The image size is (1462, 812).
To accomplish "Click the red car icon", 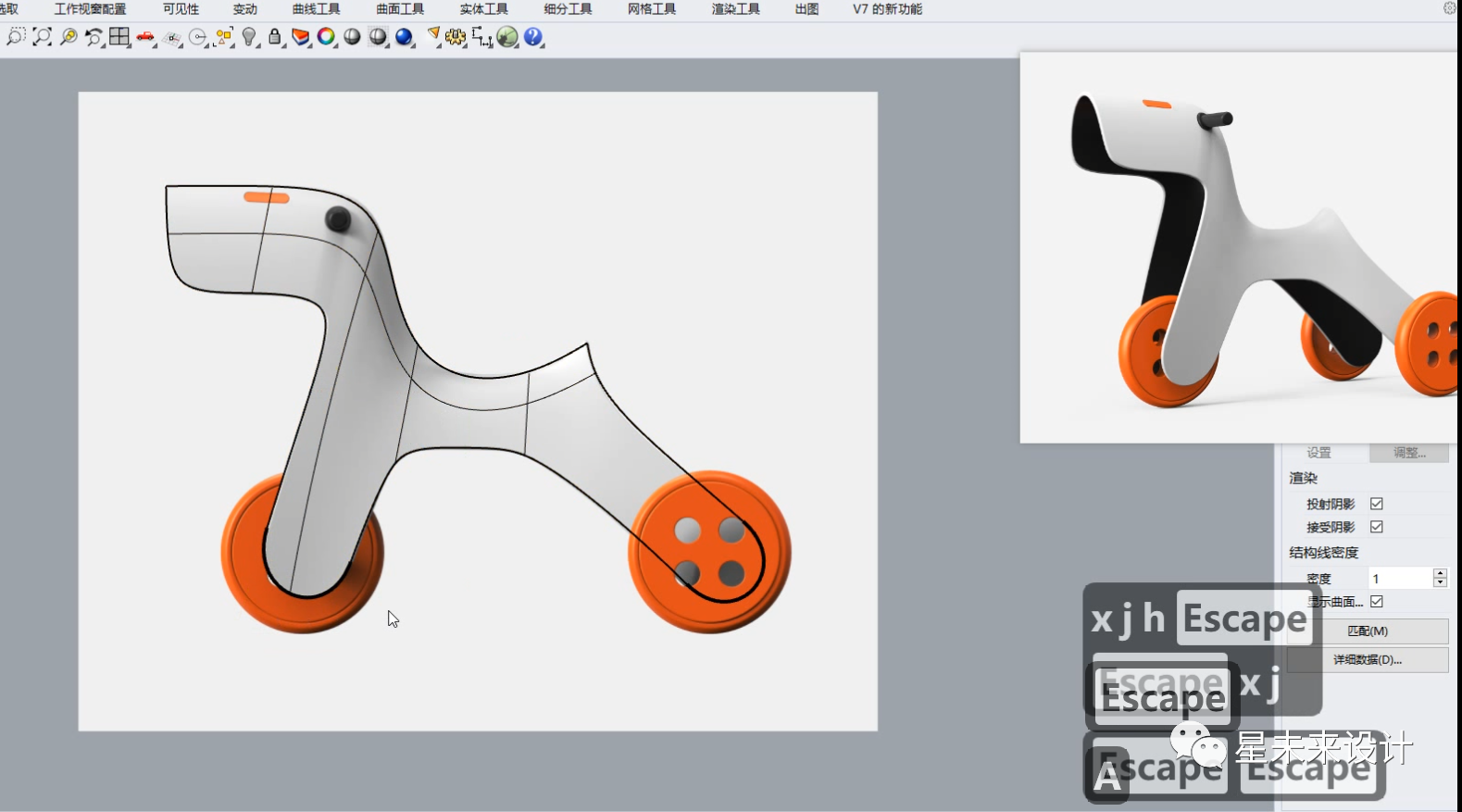I will point(146,37).
